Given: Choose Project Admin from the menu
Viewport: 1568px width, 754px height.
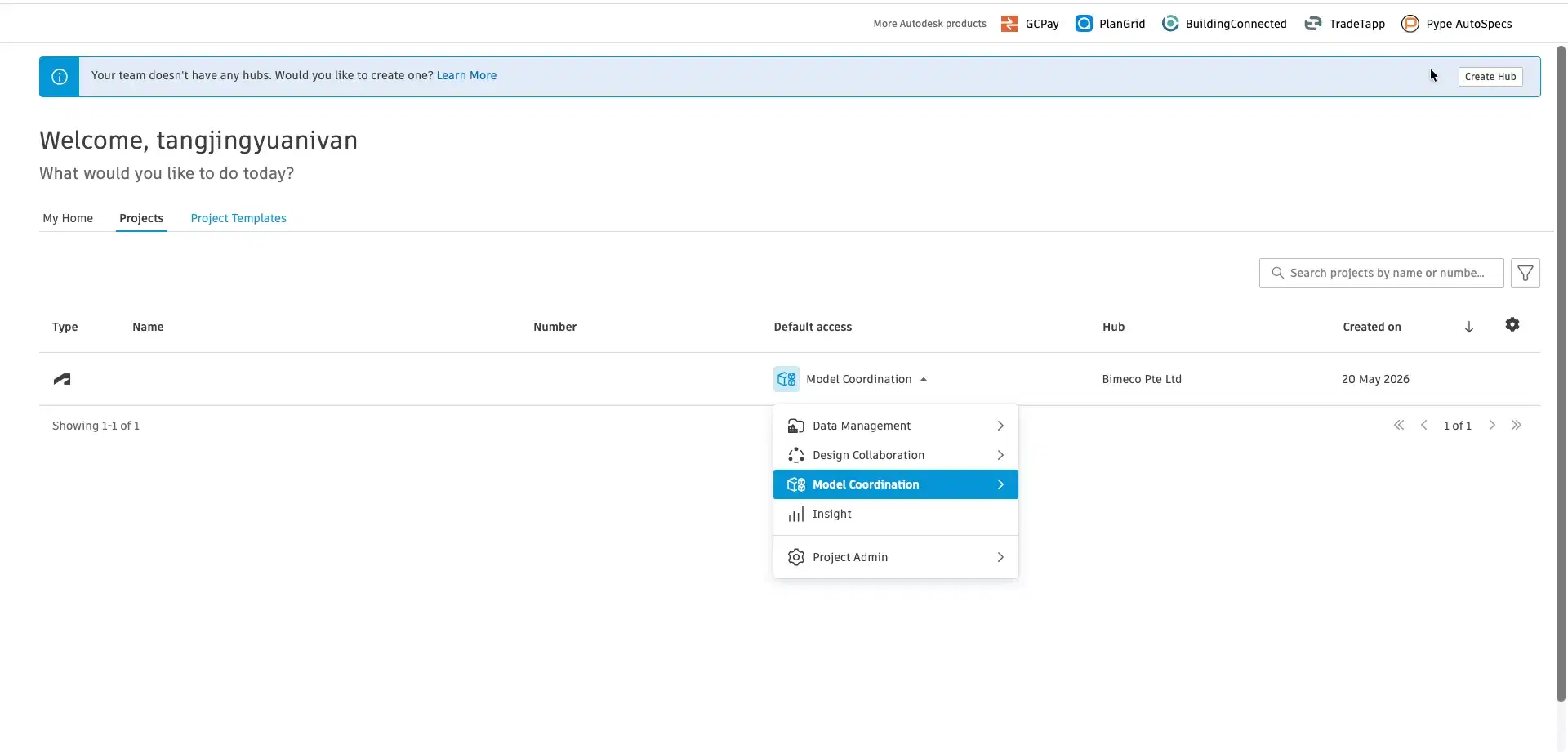Looking at the screenshot, I should pyautogui.click(x=896, y=557).
